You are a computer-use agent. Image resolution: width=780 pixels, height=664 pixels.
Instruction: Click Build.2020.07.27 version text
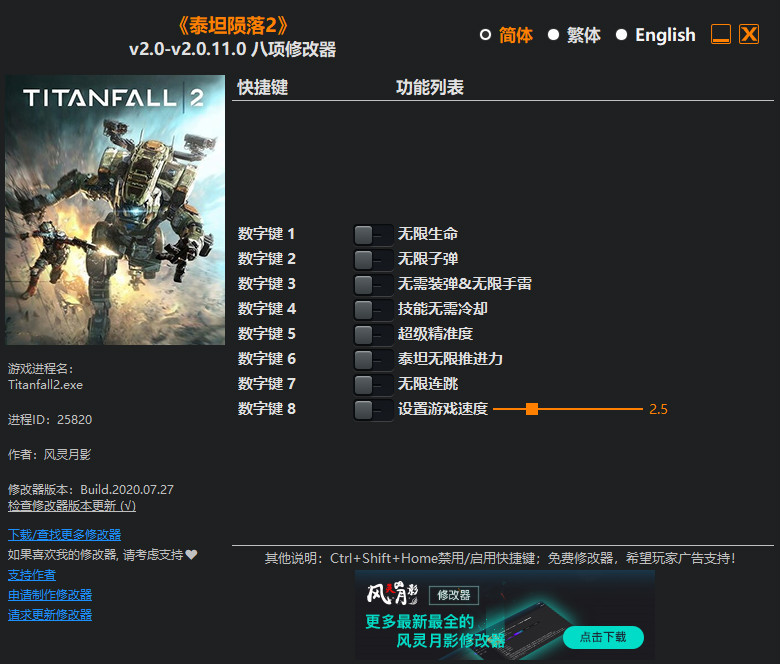(127, 490)
